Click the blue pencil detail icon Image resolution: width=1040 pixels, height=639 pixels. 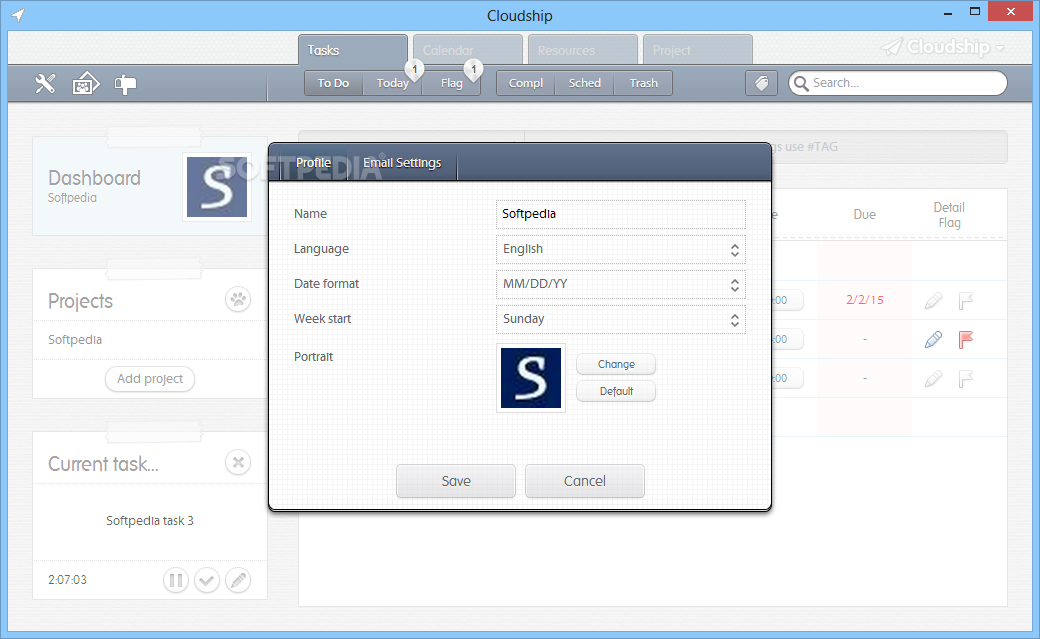[x=933, y=339]
